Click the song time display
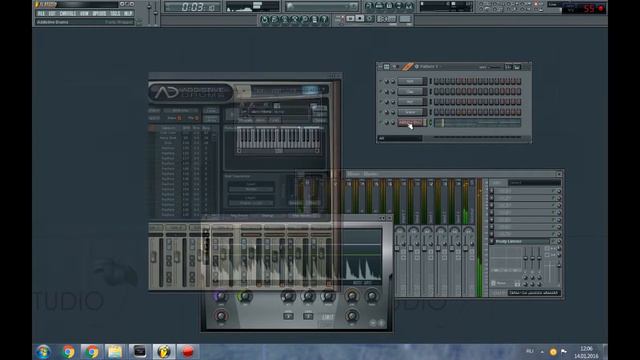 [193, 7]
